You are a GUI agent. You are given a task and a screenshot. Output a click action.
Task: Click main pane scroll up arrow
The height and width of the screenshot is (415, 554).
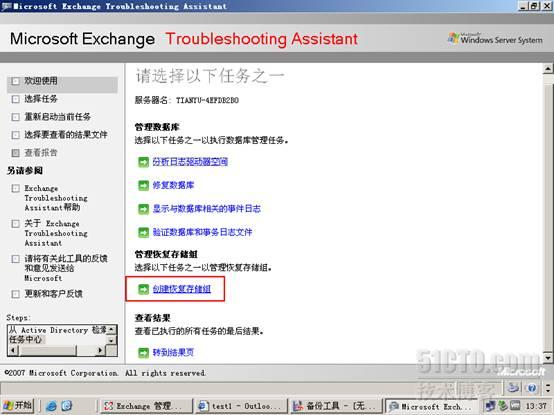click(548, 69)
